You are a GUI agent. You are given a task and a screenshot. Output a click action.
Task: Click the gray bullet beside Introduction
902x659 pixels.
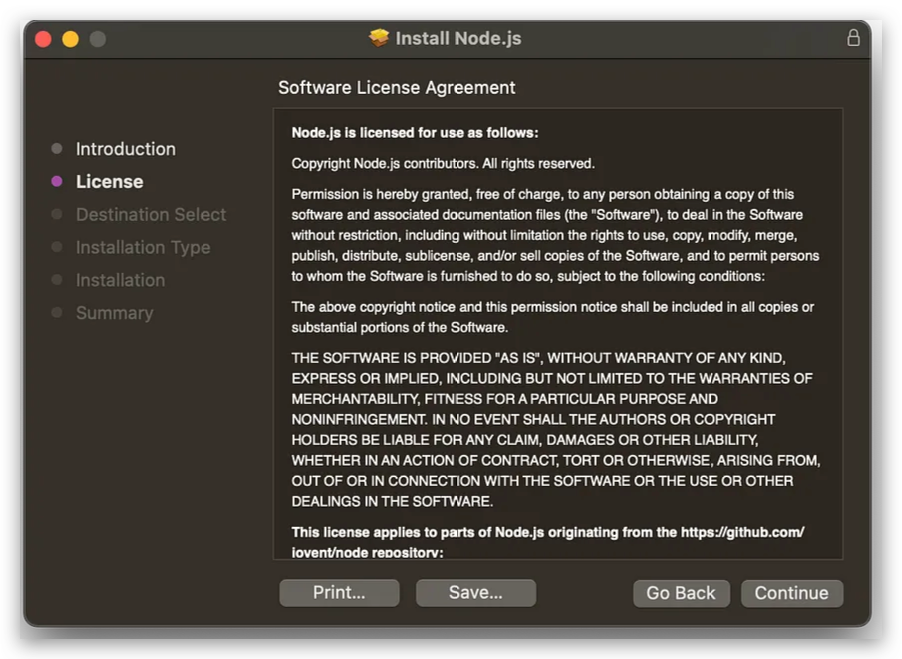(x=57, y=149)
